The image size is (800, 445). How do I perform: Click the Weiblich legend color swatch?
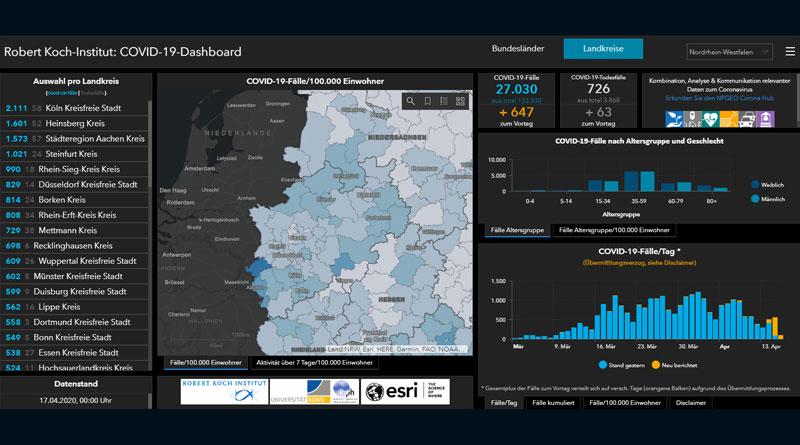(x=752, y=184)
